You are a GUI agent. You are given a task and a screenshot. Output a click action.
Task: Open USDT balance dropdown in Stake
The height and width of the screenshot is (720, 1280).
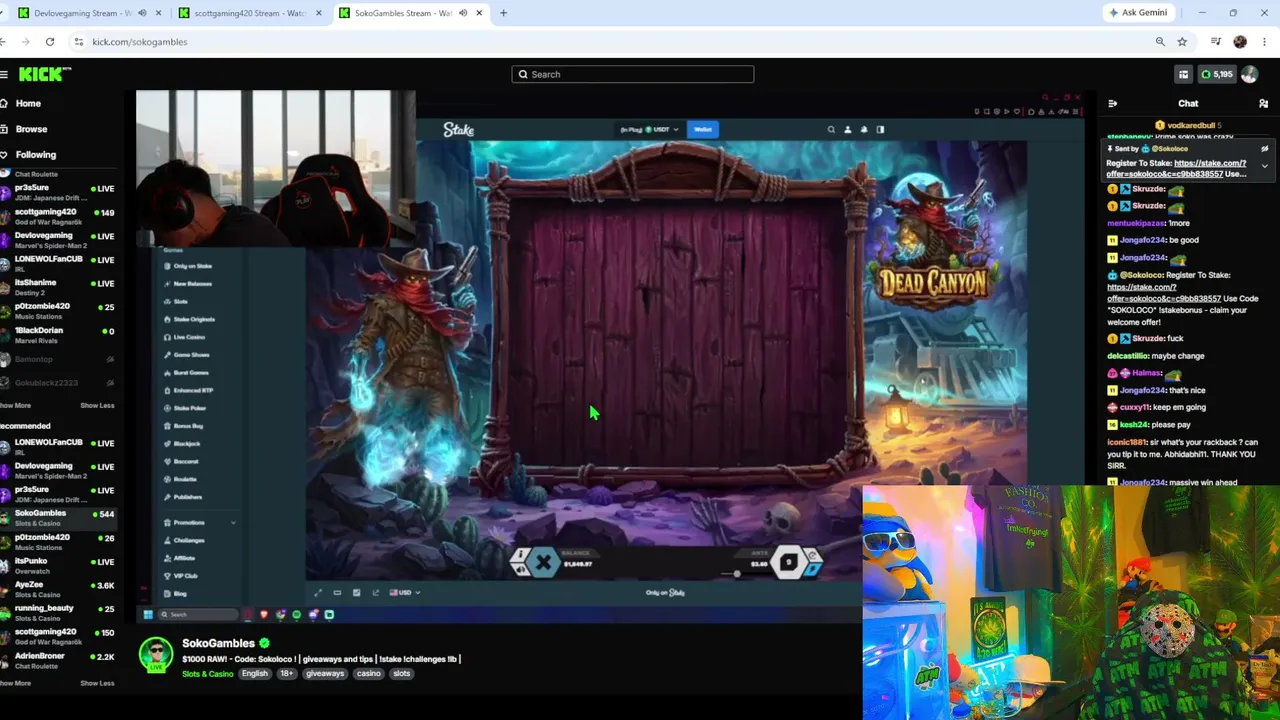tap(649, 129)
